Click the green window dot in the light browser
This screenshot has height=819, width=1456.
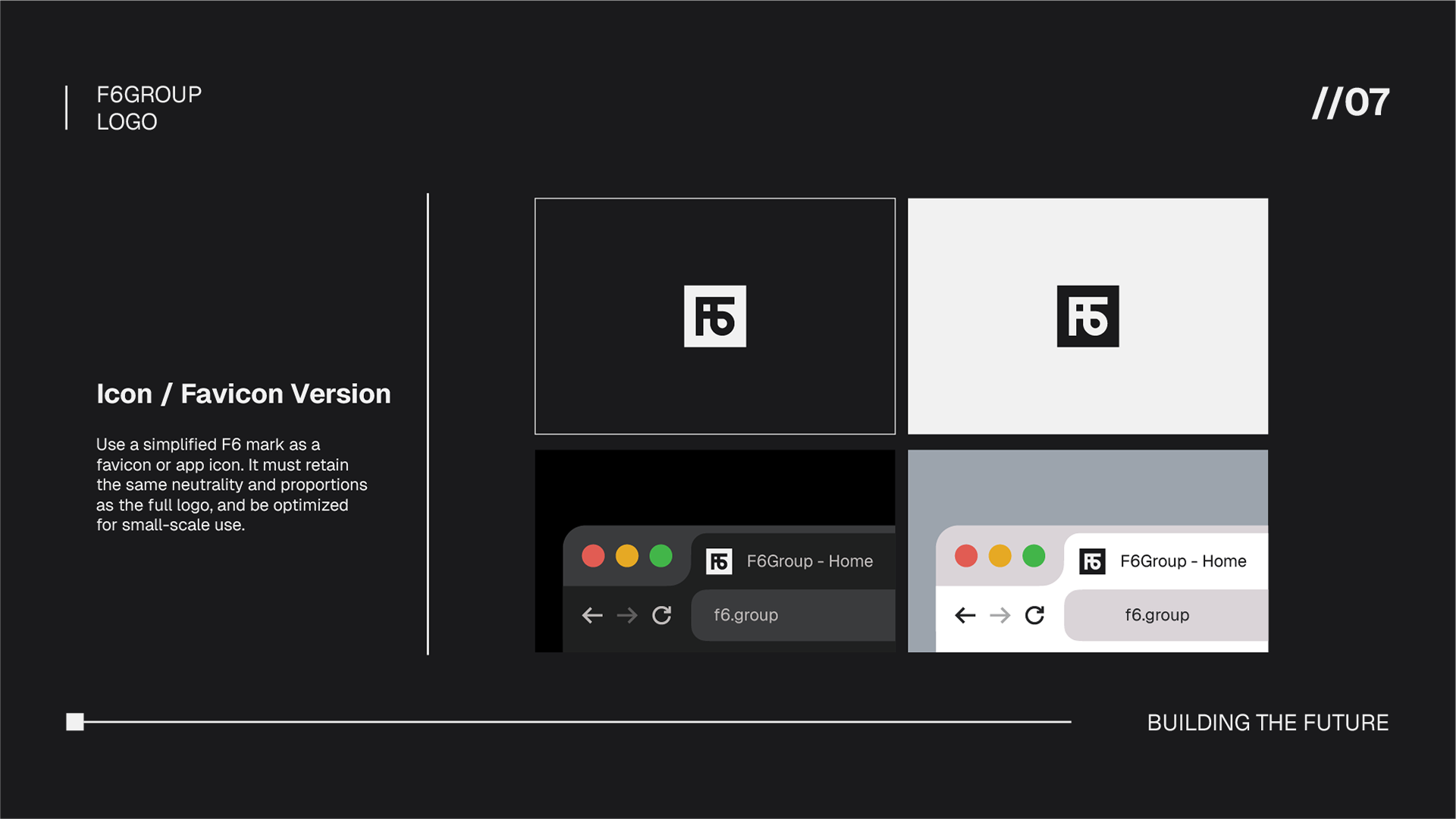[x=1034, y=556]
